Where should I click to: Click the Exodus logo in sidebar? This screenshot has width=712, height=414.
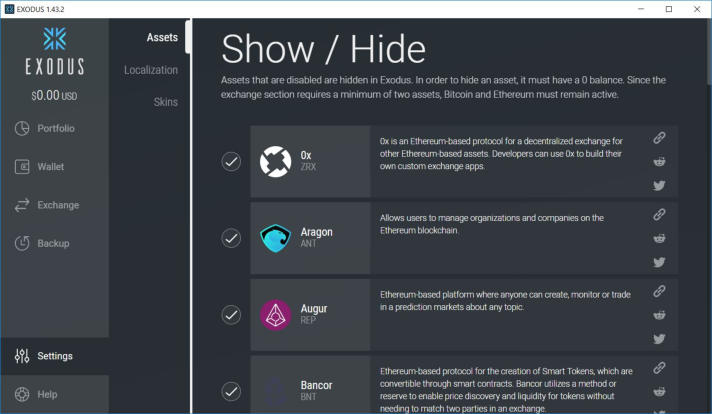[54, 52]
